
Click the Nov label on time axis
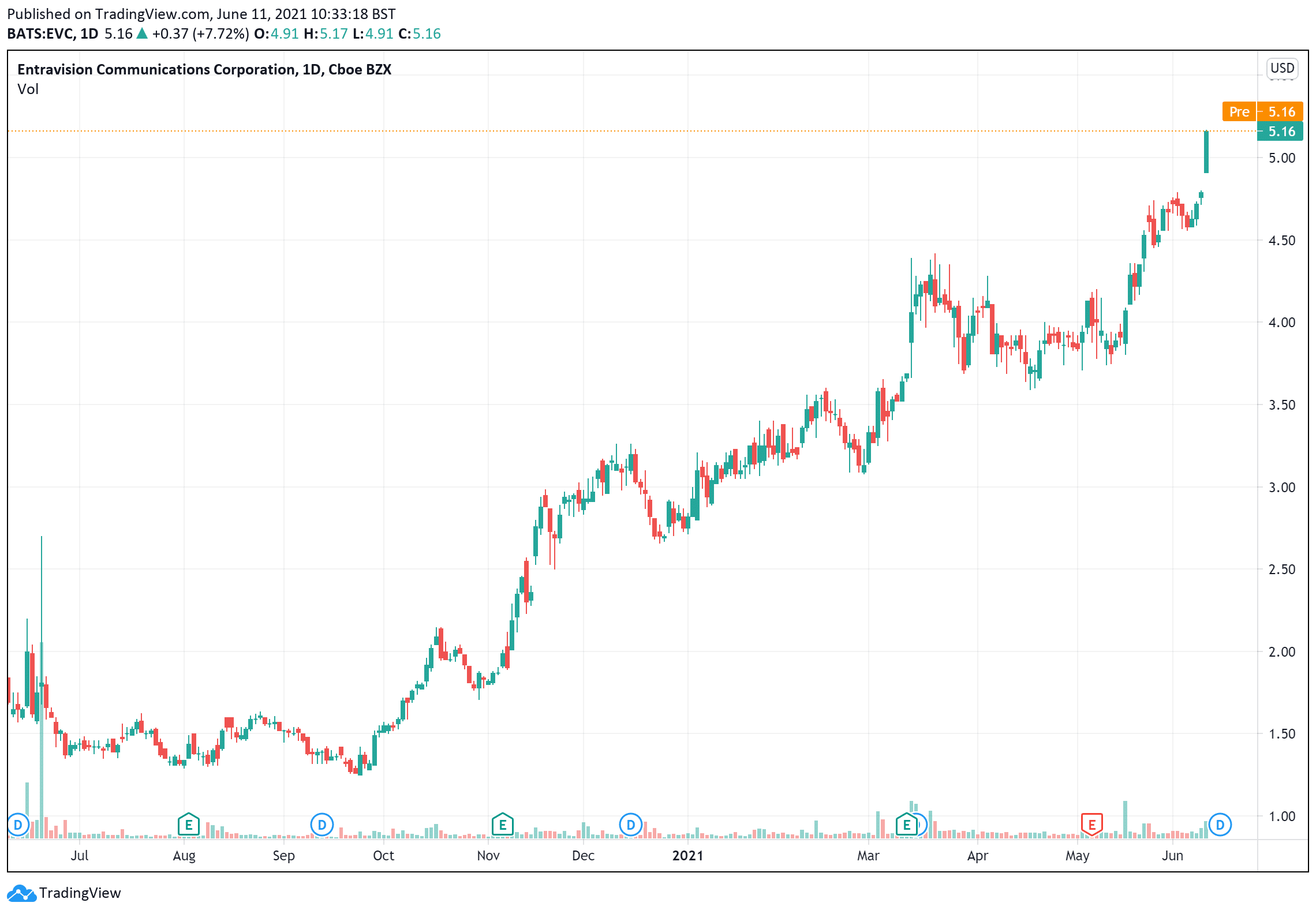(488, 855)
